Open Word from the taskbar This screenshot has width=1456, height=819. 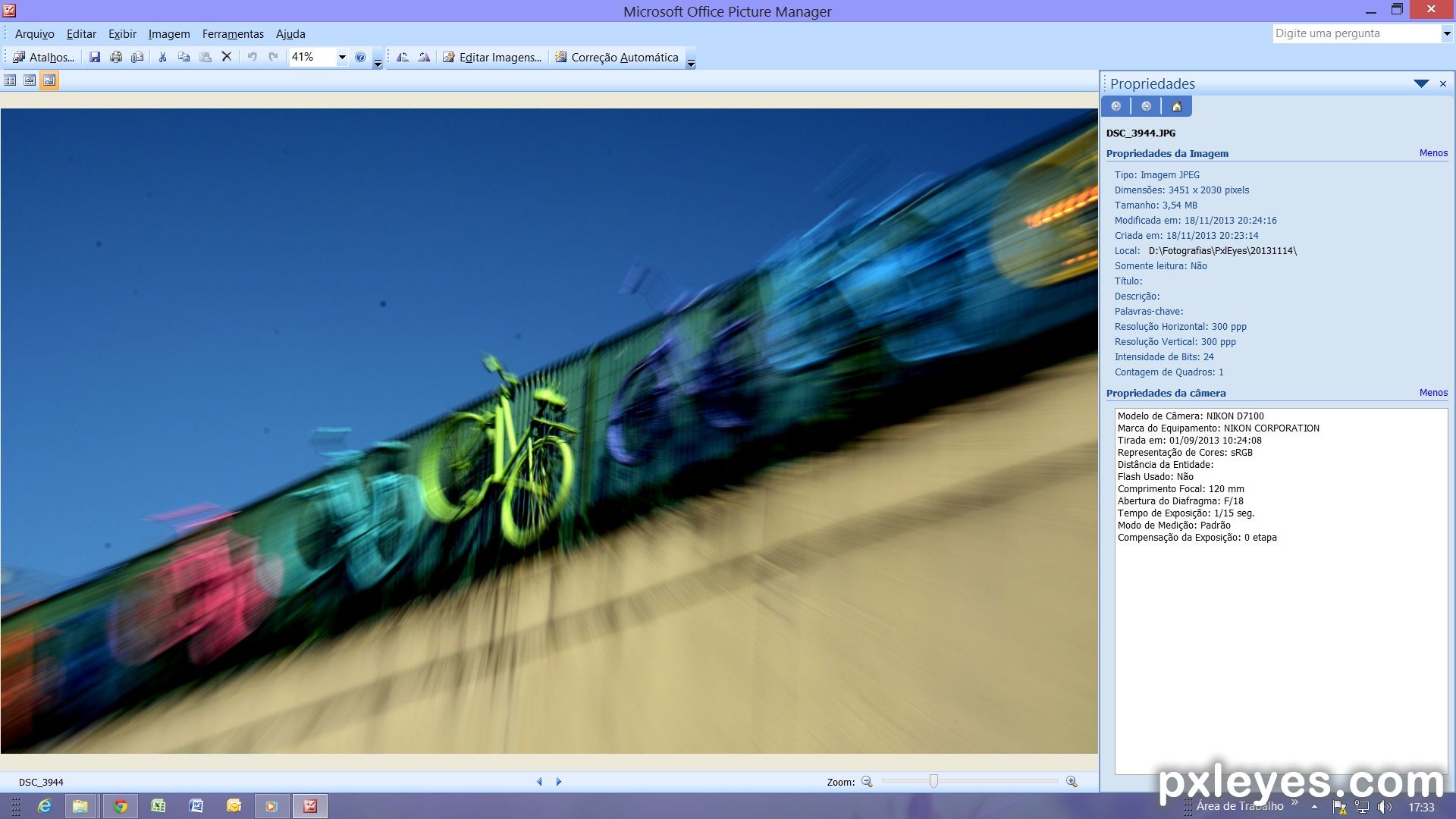coord(196,806)
